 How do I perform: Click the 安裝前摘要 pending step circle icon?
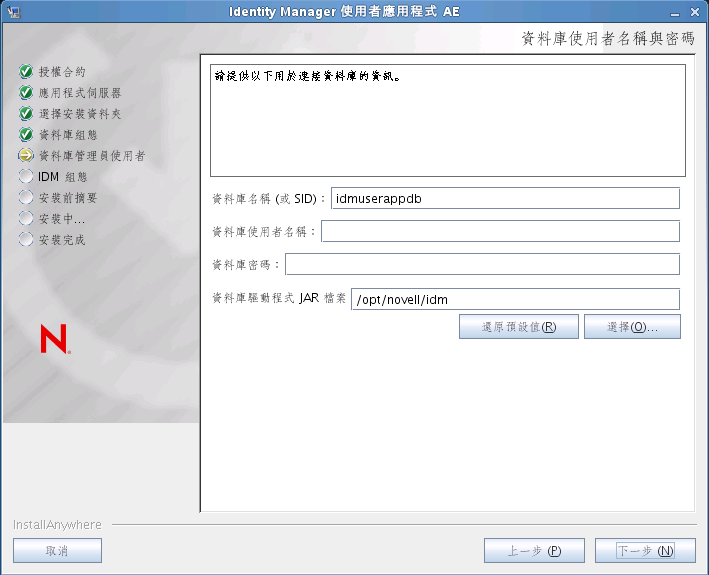click(26, 197)
